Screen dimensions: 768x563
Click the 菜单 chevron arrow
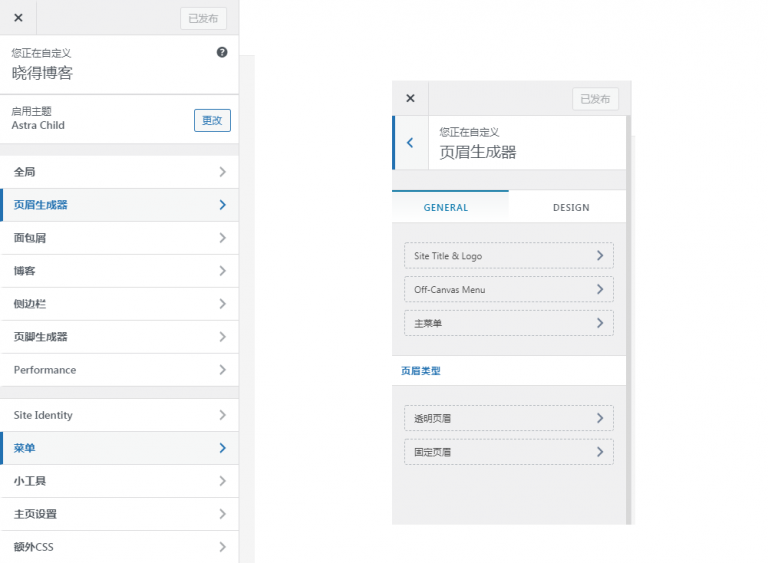(222, 448)
